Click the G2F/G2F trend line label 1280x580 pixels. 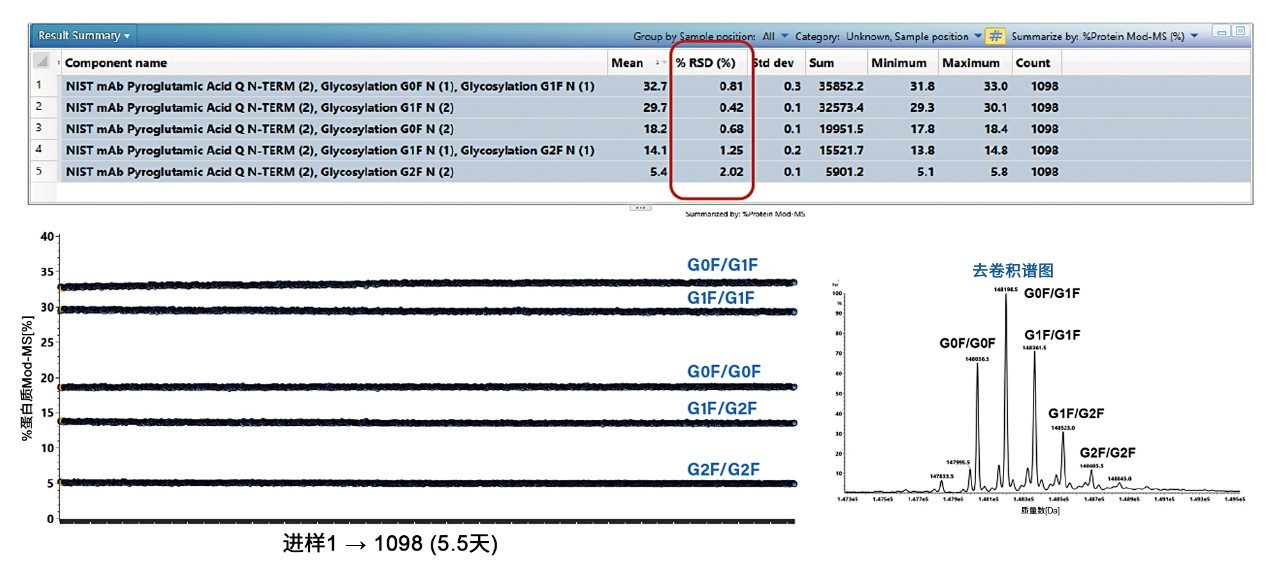coord(724,468)
